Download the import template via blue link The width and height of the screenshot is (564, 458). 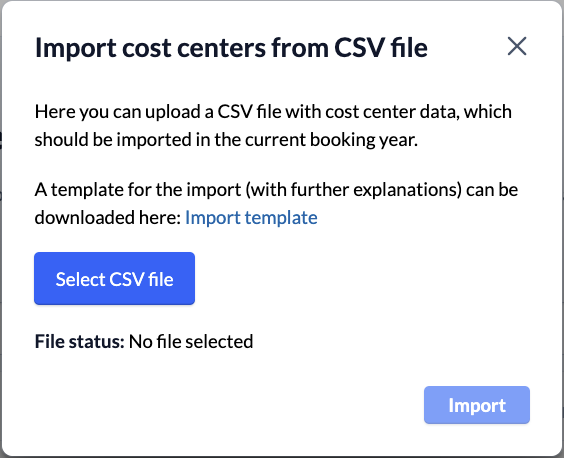tap(251, 218)
